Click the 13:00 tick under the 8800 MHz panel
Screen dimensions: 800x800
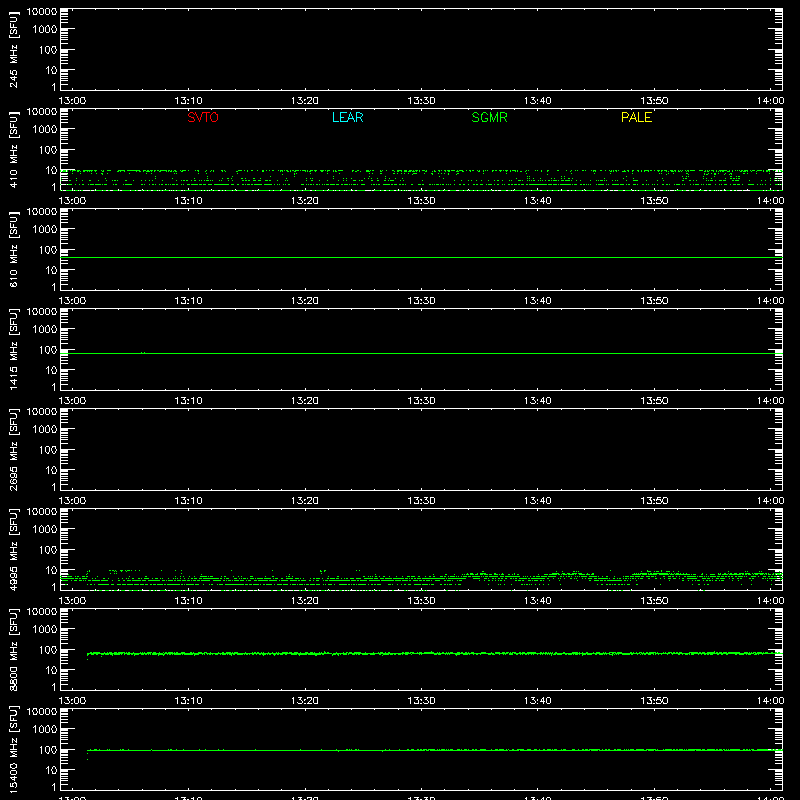pyautogui.click(x=72, y=701)
